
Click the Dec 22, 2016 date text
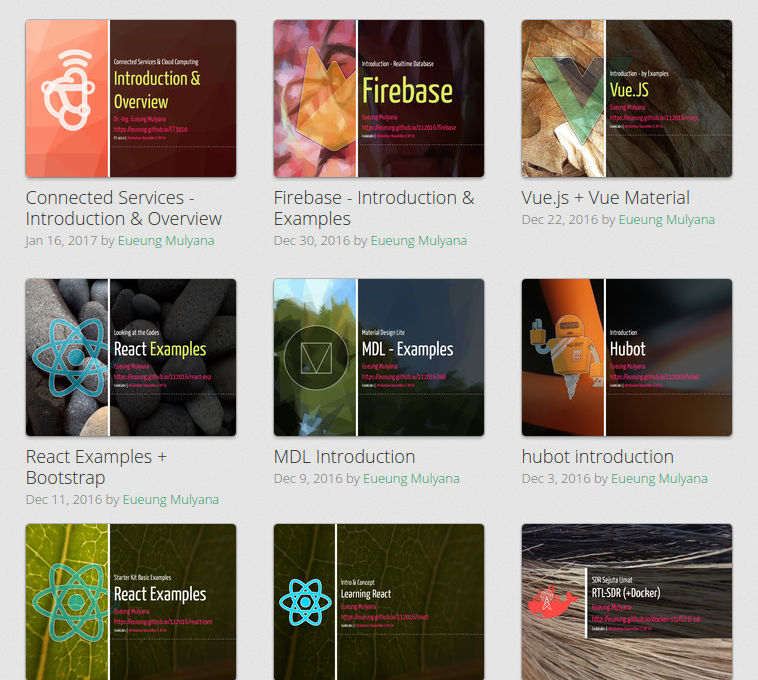click(x=560, y=220)
